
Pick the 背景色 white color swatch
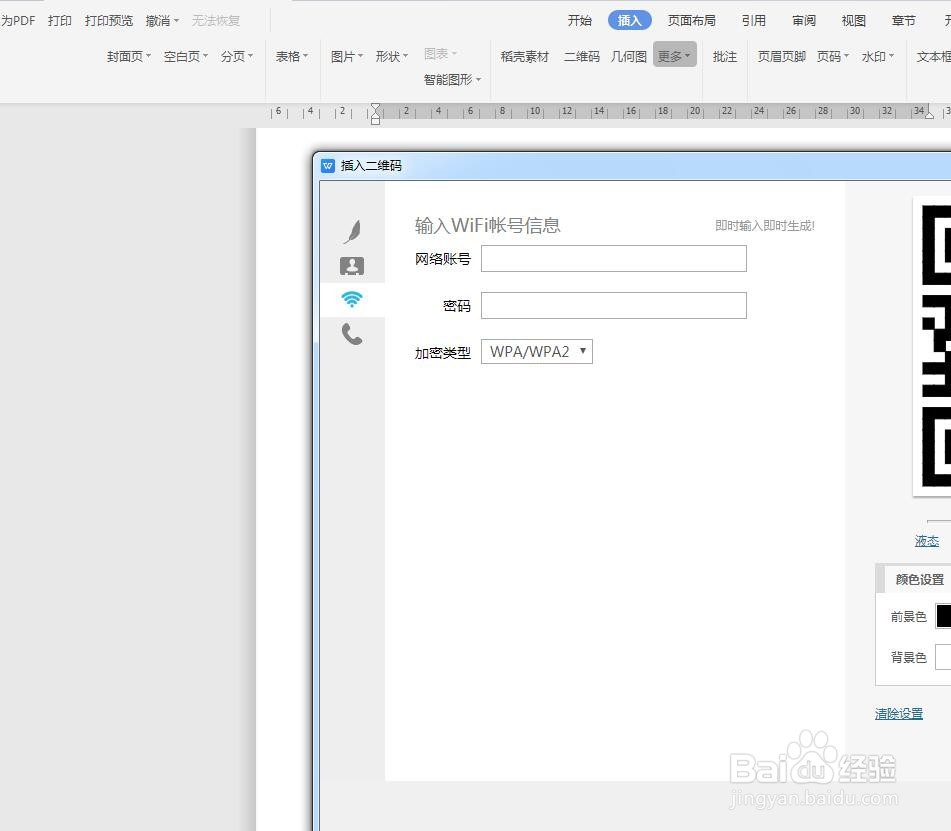coord(944,657)
